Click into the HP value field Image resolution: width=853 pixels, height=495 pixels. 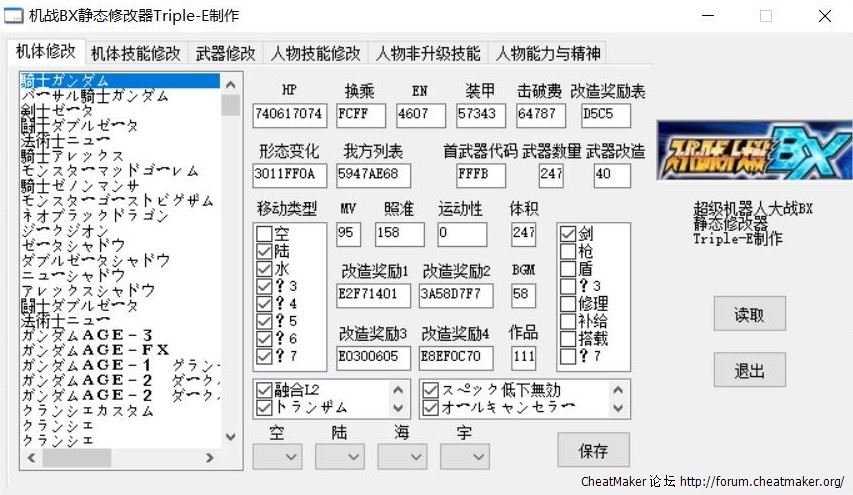pos(288,115)
